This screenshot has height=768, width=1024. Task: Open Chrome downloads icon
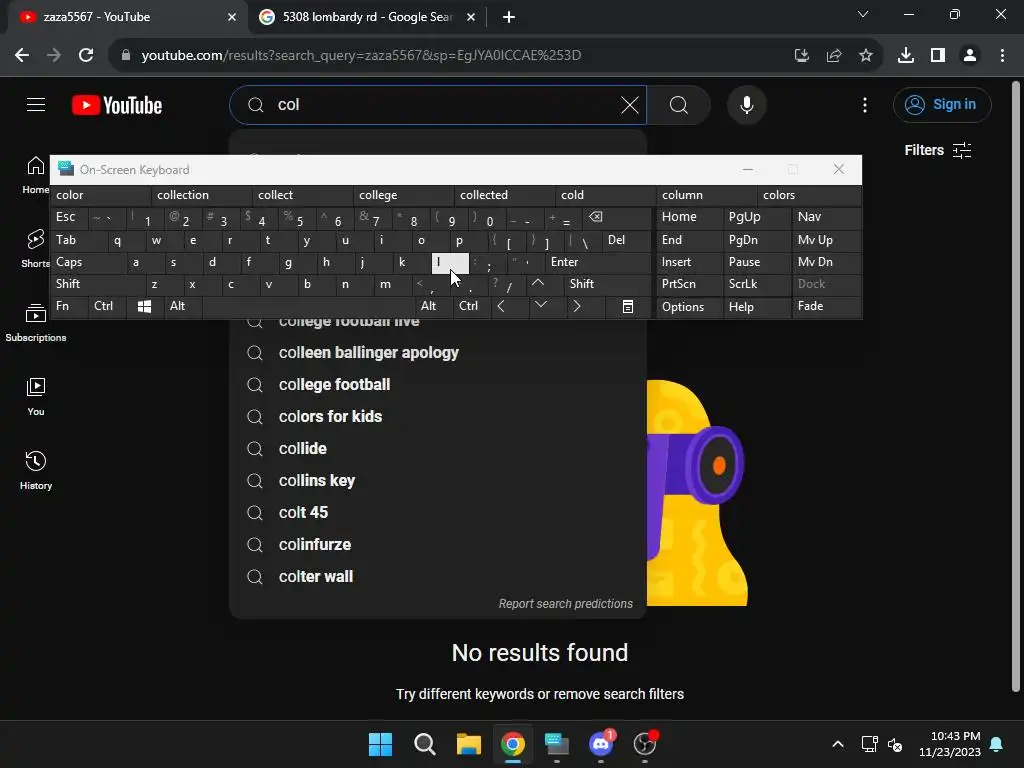pyautogui.click(x=906, y=56)
